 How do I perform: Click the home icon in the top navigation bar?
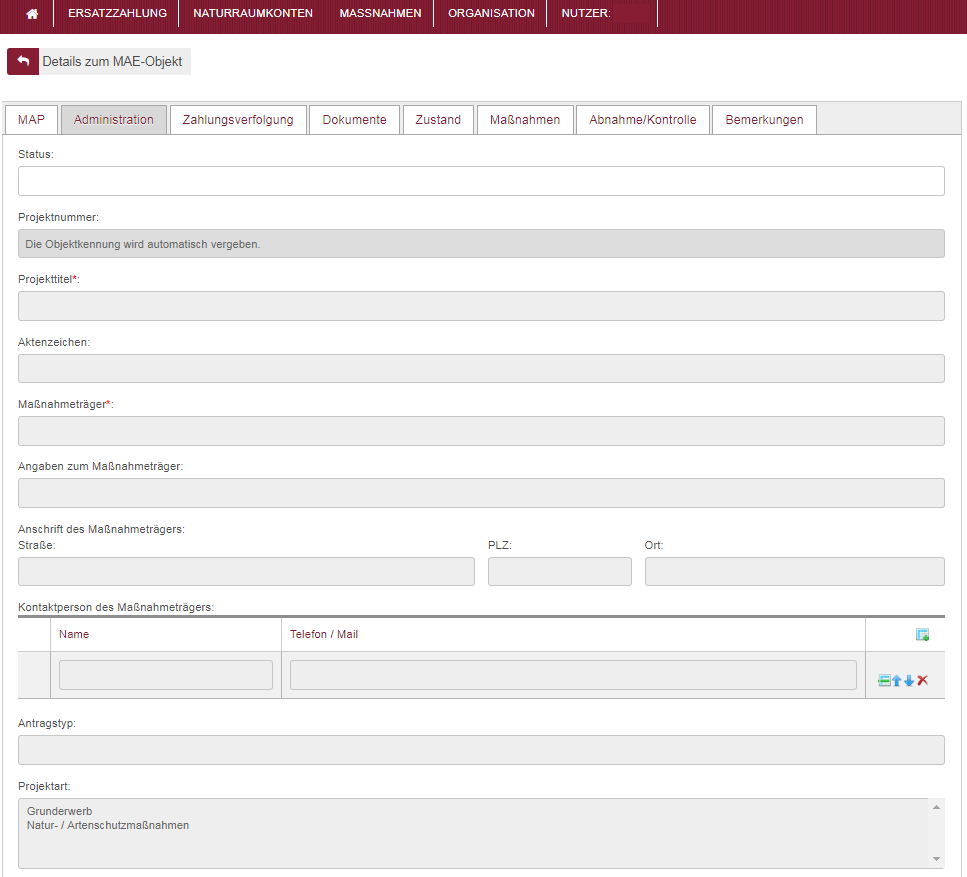pyautogui.click(x=32, y=14)
